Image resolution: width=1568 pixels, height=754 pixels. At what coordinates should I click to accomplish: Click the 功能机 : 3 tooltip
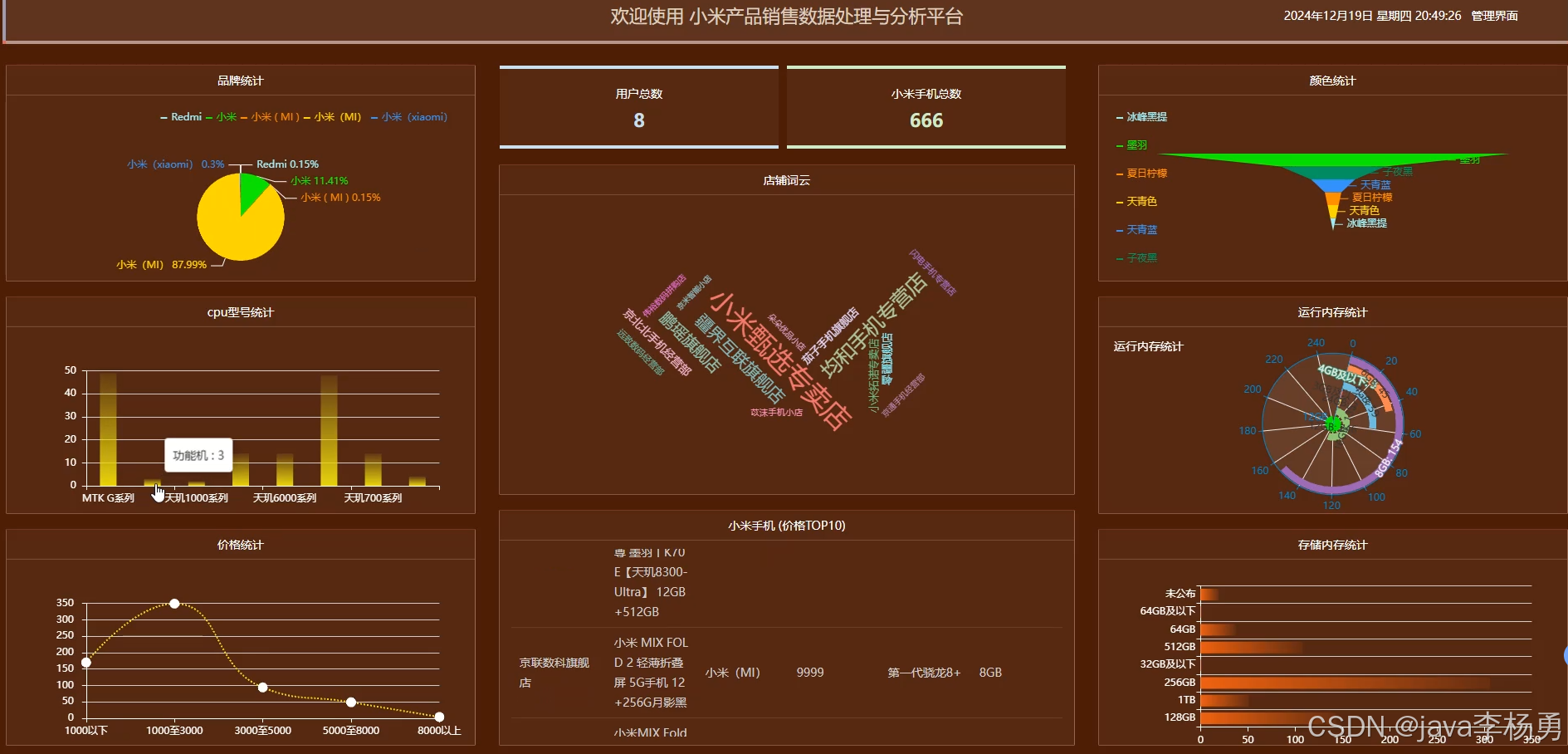198,455
